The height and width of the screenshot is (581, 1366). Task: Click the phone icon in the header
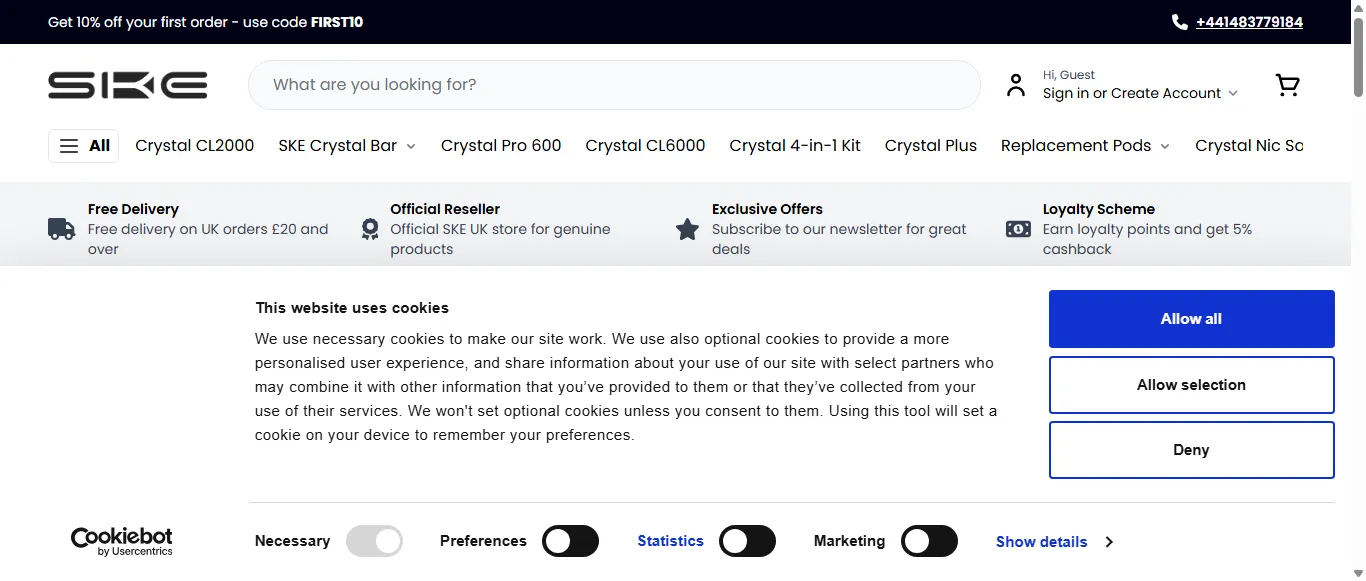tap(1179, 21)
